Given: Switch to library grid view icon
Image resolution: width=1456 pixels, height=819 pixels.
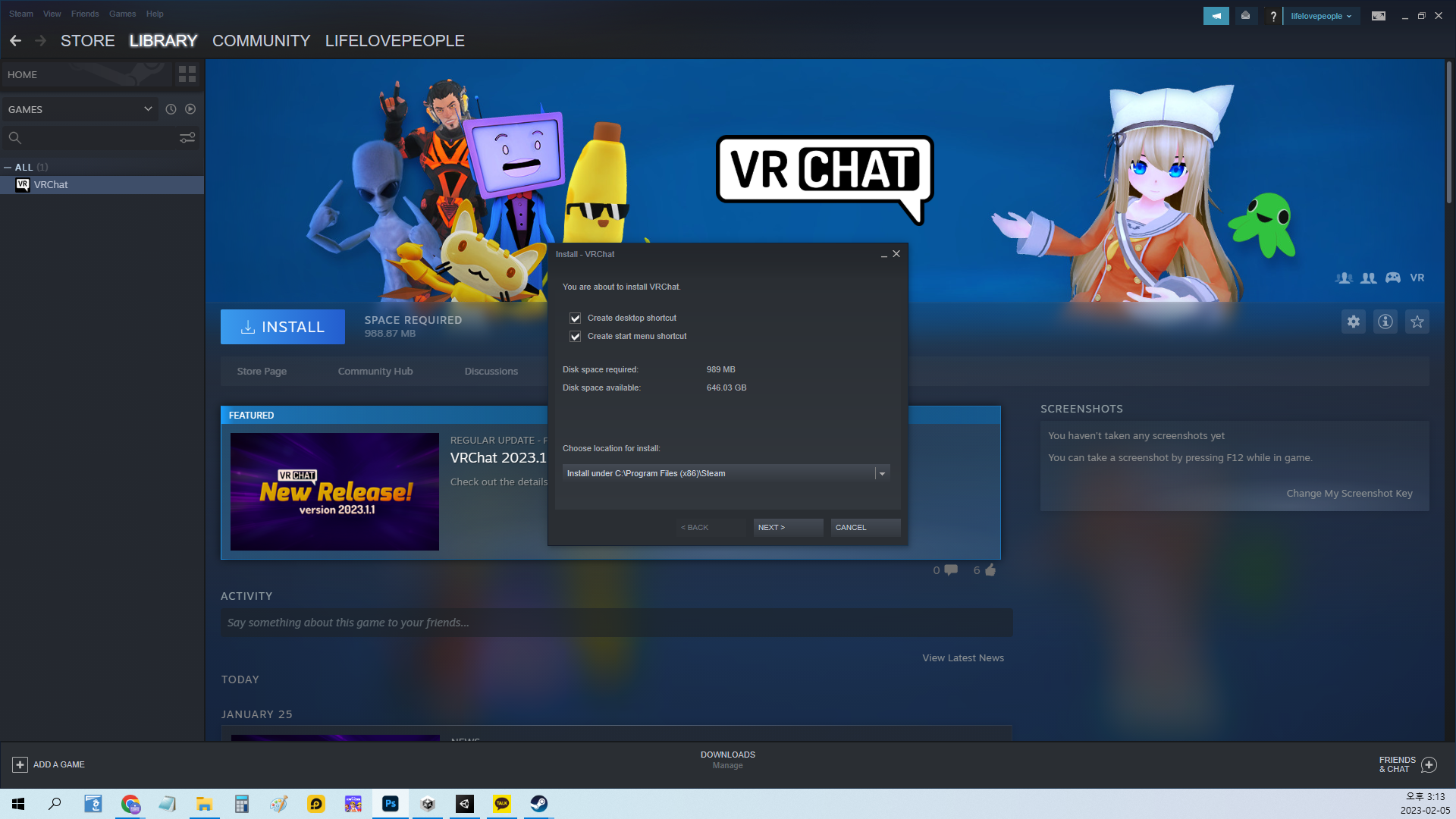Looking at the screenshot, I should click(x=187, y=74).
